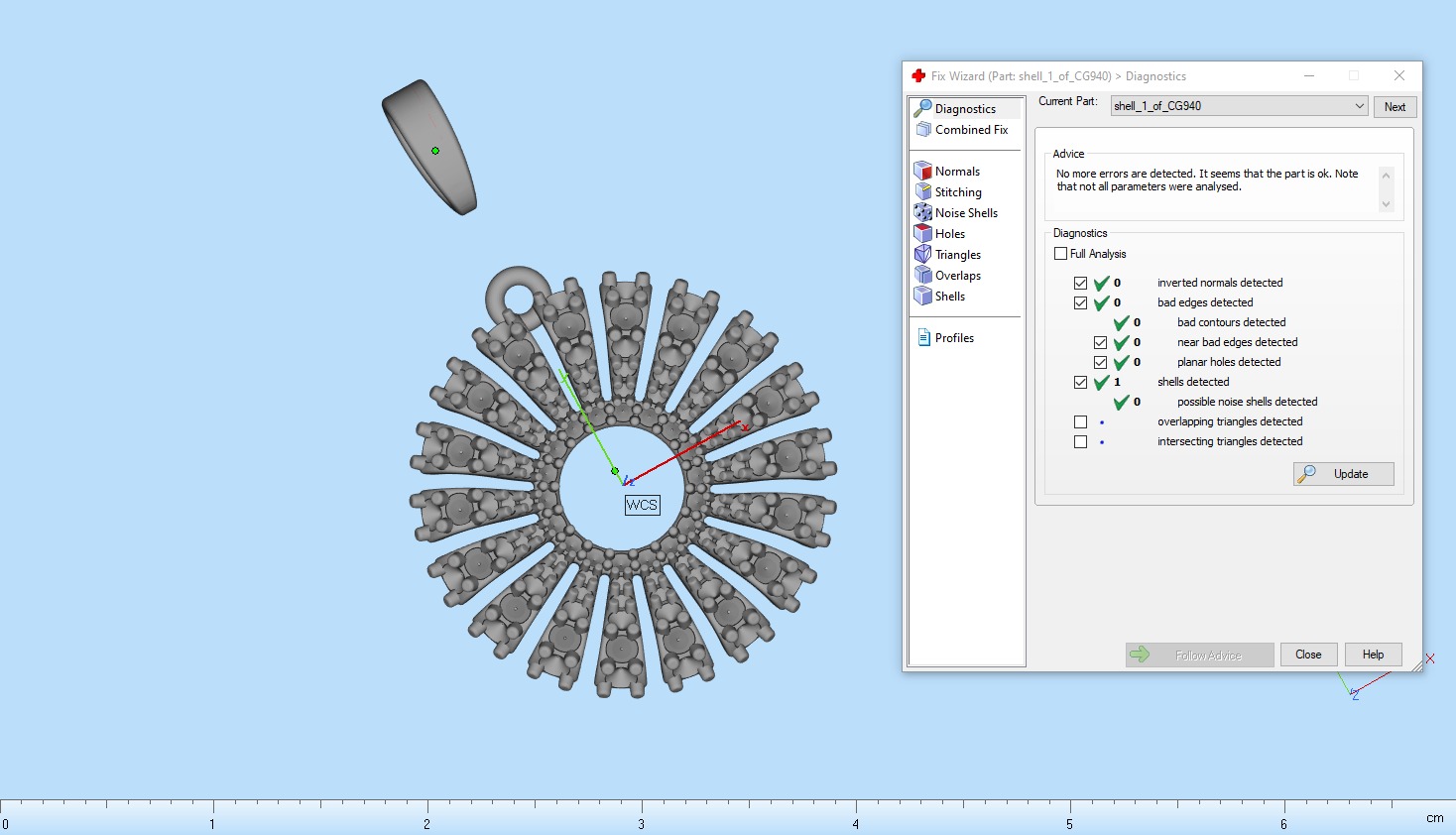
Task: Open the Triangles fix icon
Action: 922,254
